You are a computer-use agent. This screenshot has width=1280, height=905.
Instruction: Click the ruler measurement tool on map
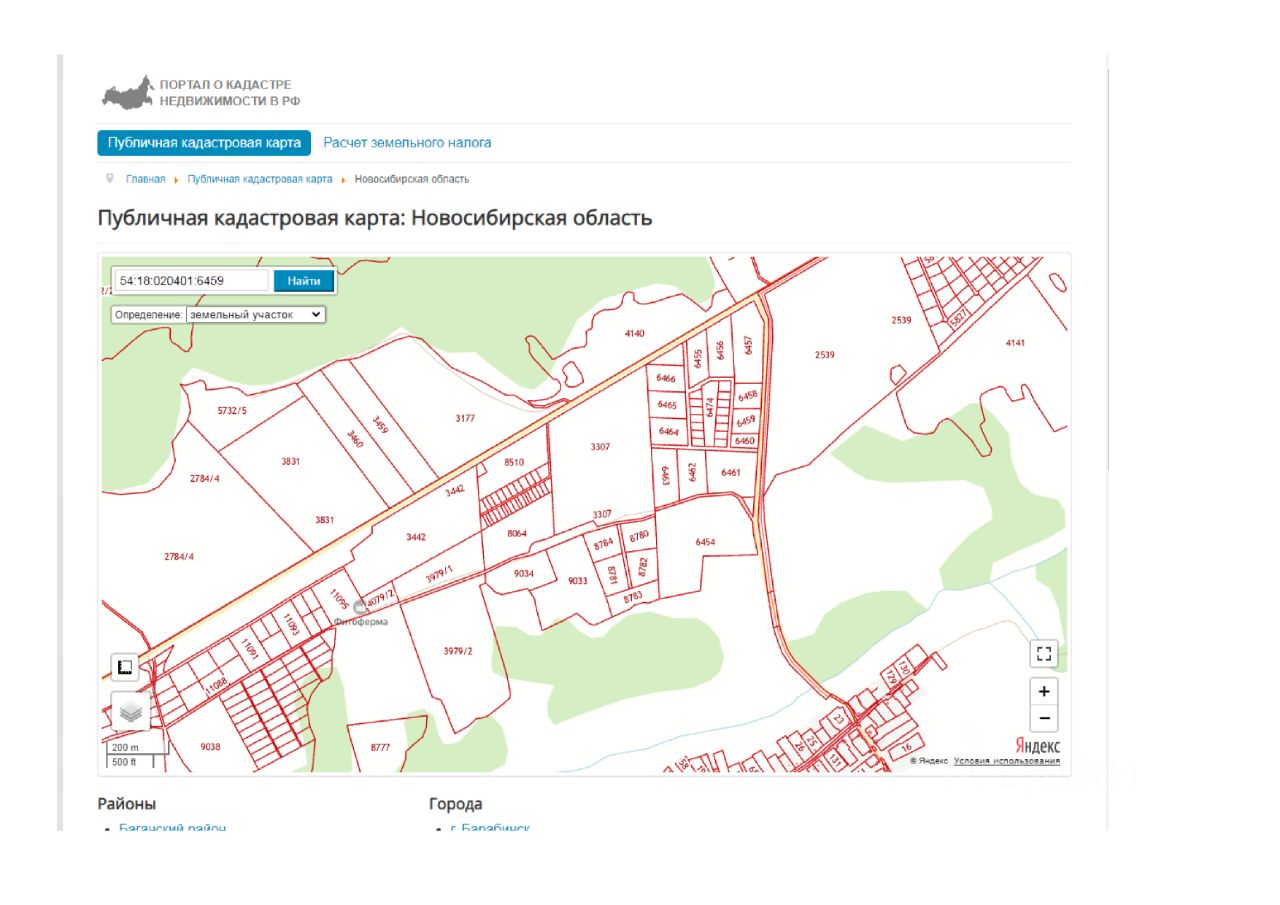pos(125,667)
